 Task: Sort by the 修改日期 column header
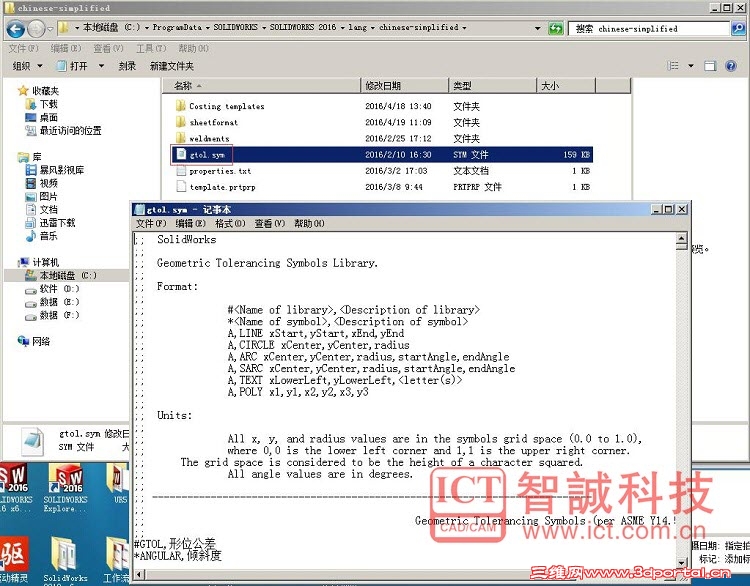click(x=404, y=86)
